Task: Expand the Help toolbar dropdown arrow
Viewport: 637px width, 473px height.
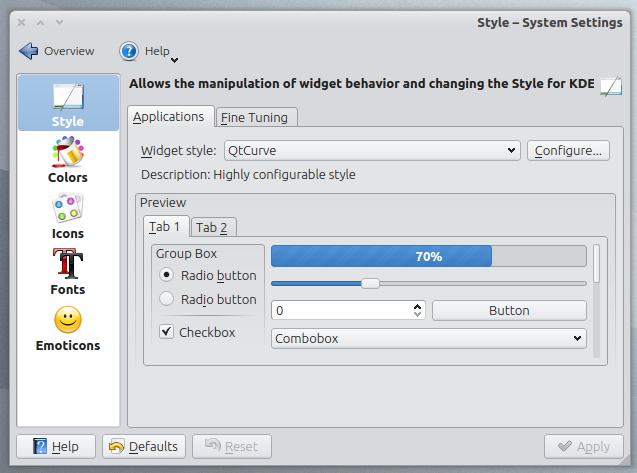Action: click(x=174, y=61)
